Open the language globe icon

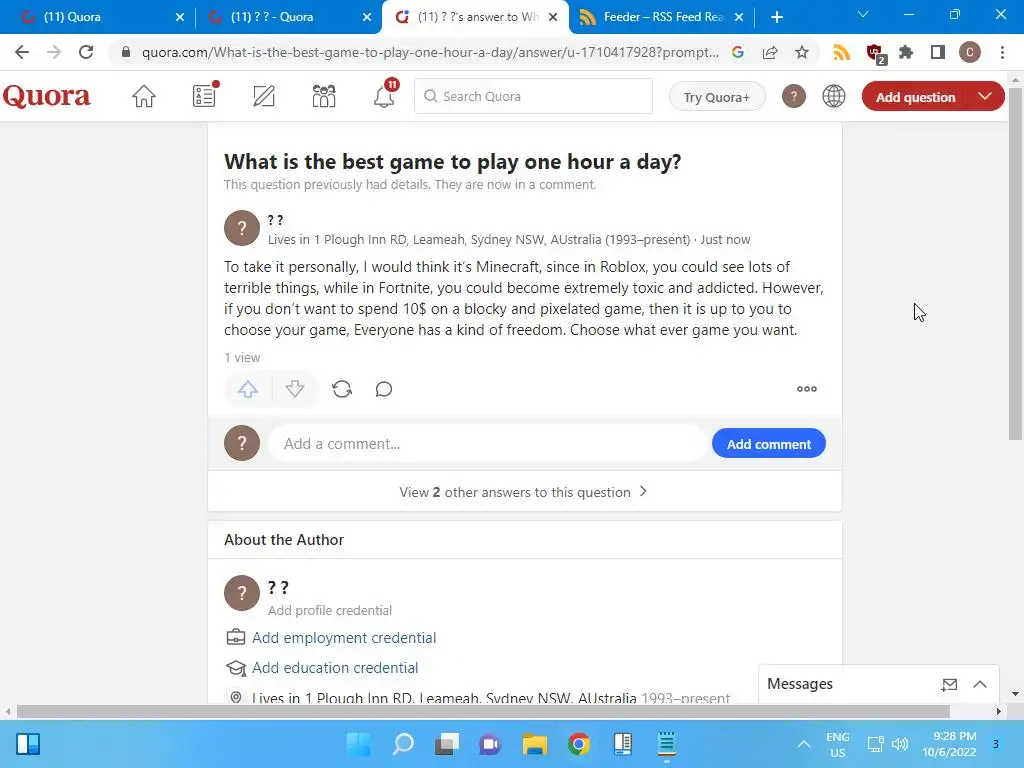pos(833,97)
